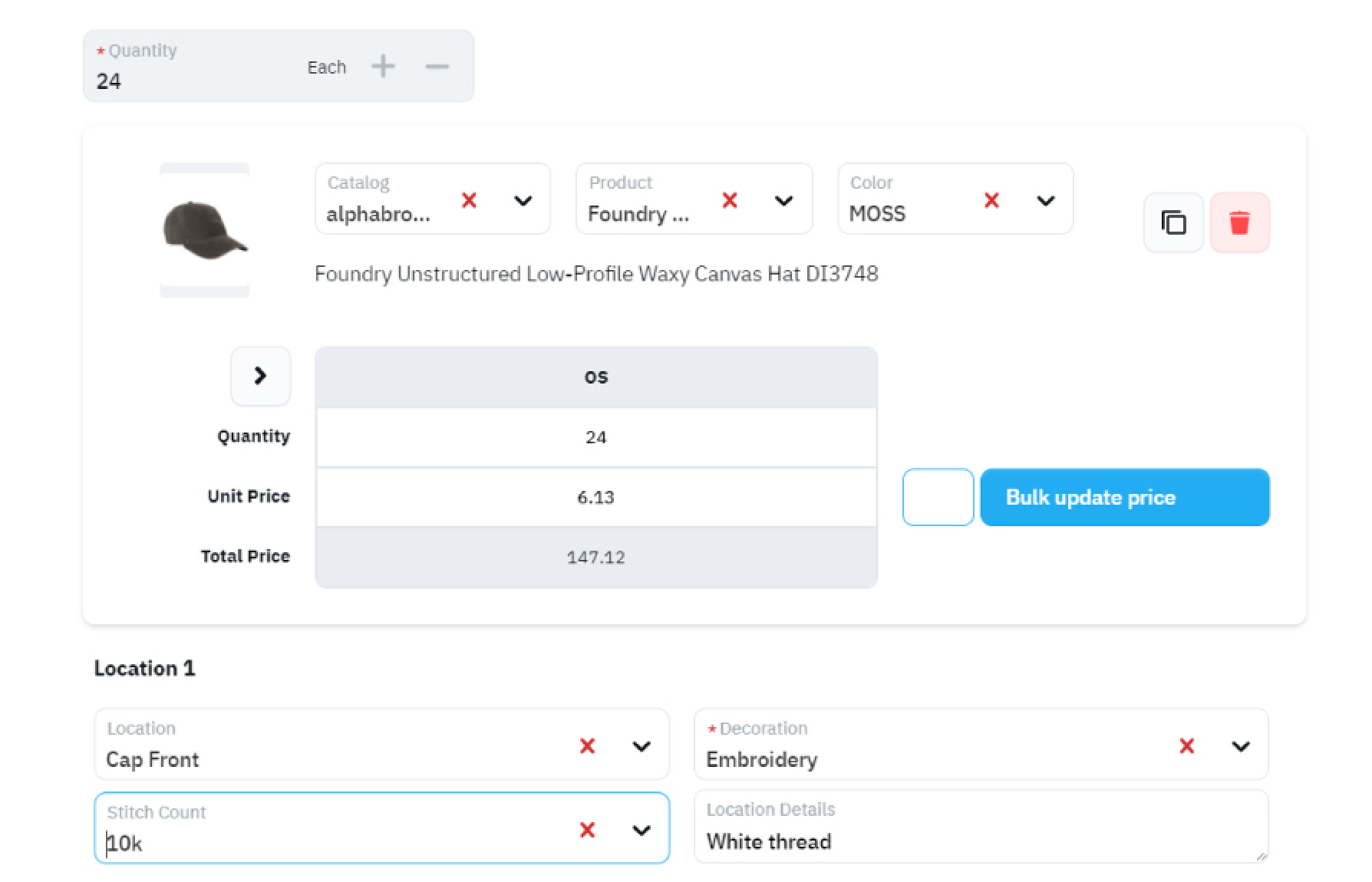The image size is (1372, 882).
Task: Clear the Stitch Count value
Action: [587, 829]
